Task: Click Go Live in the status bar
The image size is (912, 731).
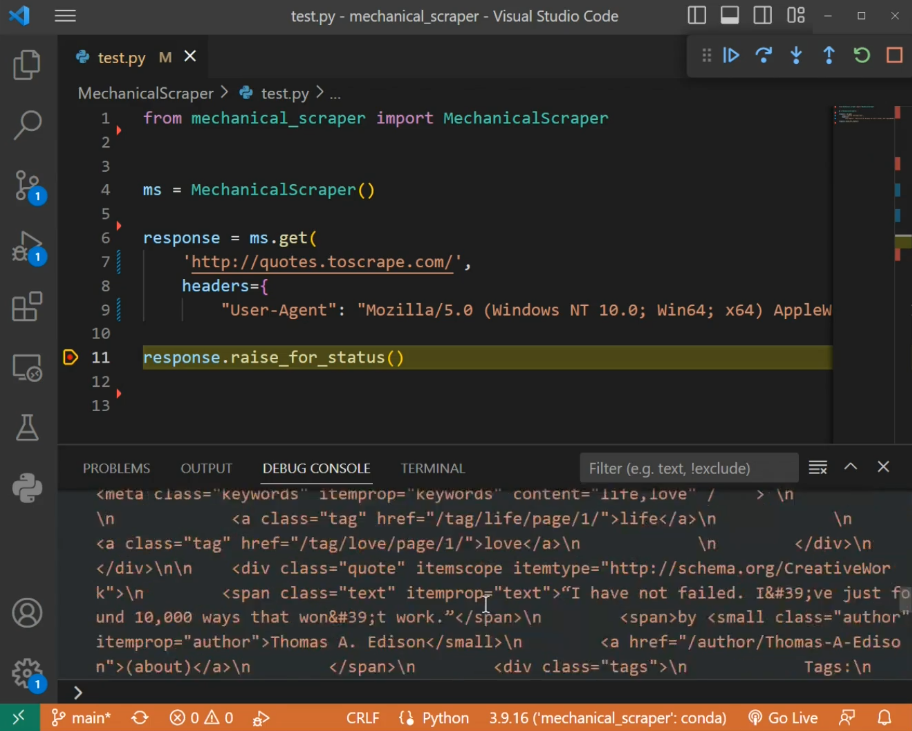Action: click(783, 718)
